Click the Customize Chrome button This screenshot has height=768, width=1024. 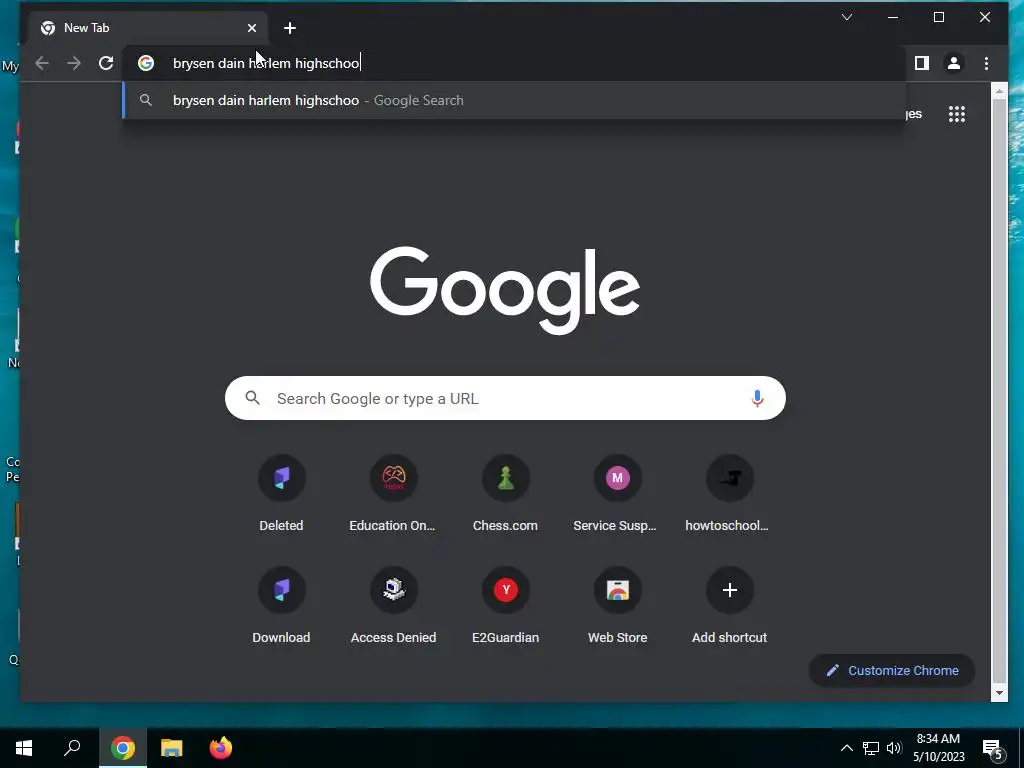[x=892, y=671]
